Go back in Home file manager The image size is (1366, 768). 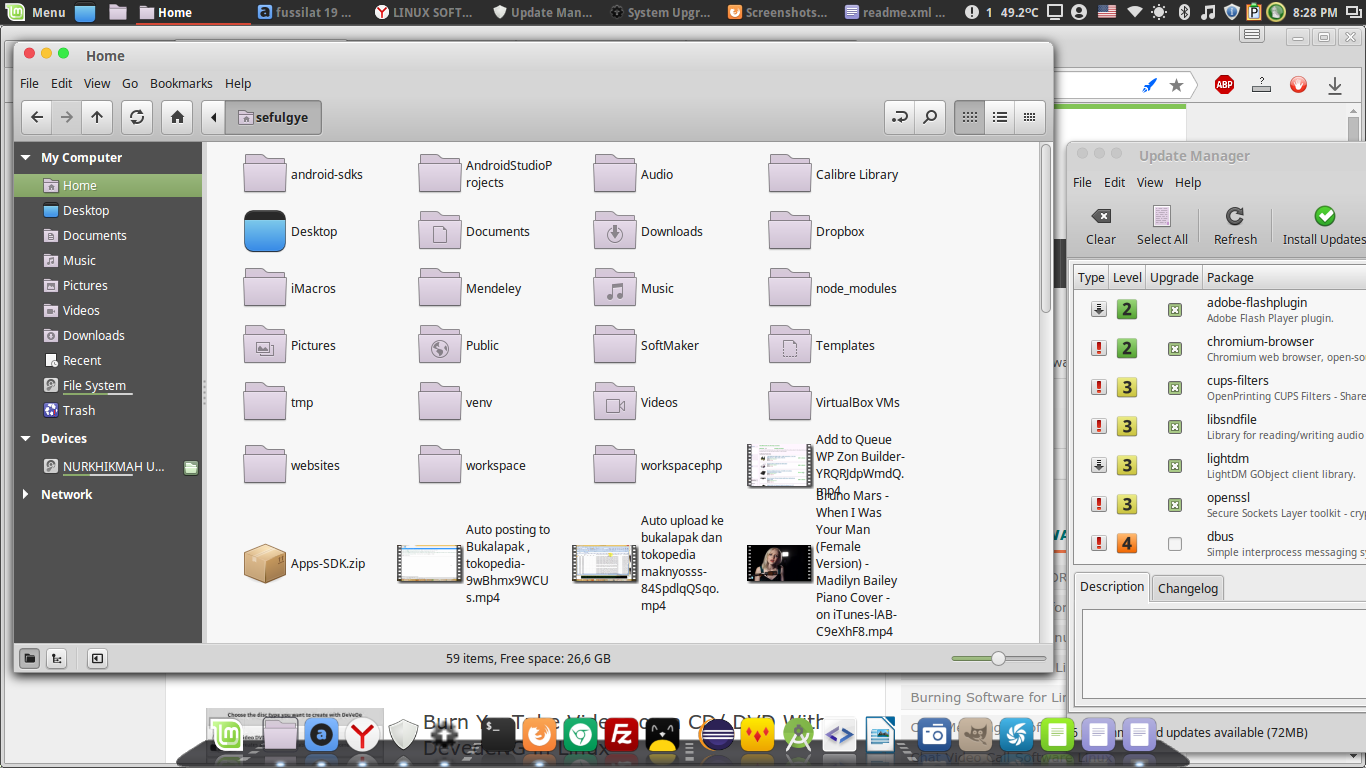[x=37, y=117]
